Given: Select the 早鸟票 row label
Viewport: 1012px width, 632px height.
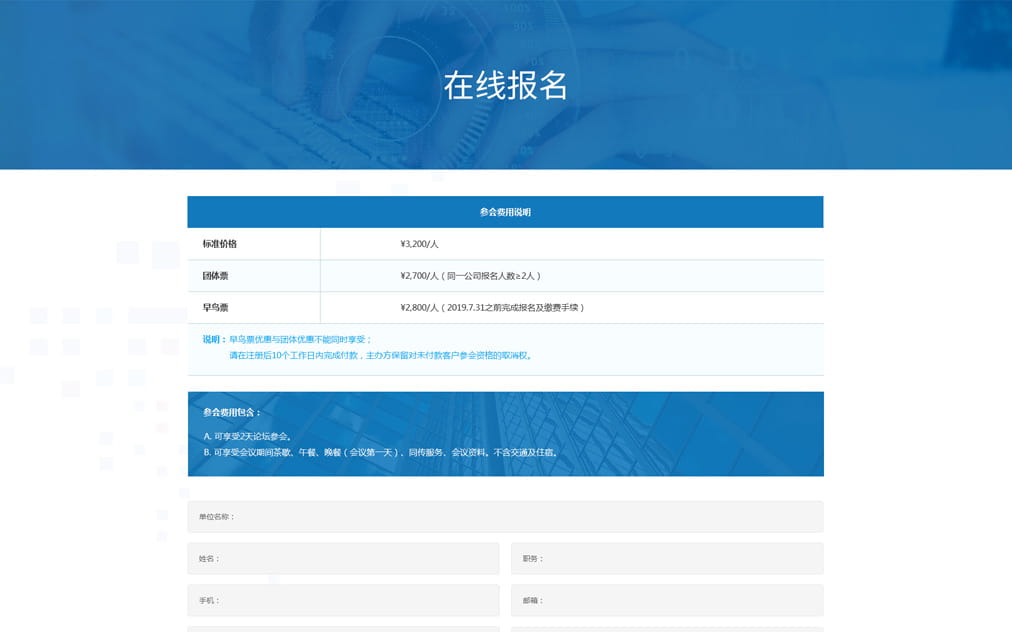Looking at the screenshot, I should [216, 308].
